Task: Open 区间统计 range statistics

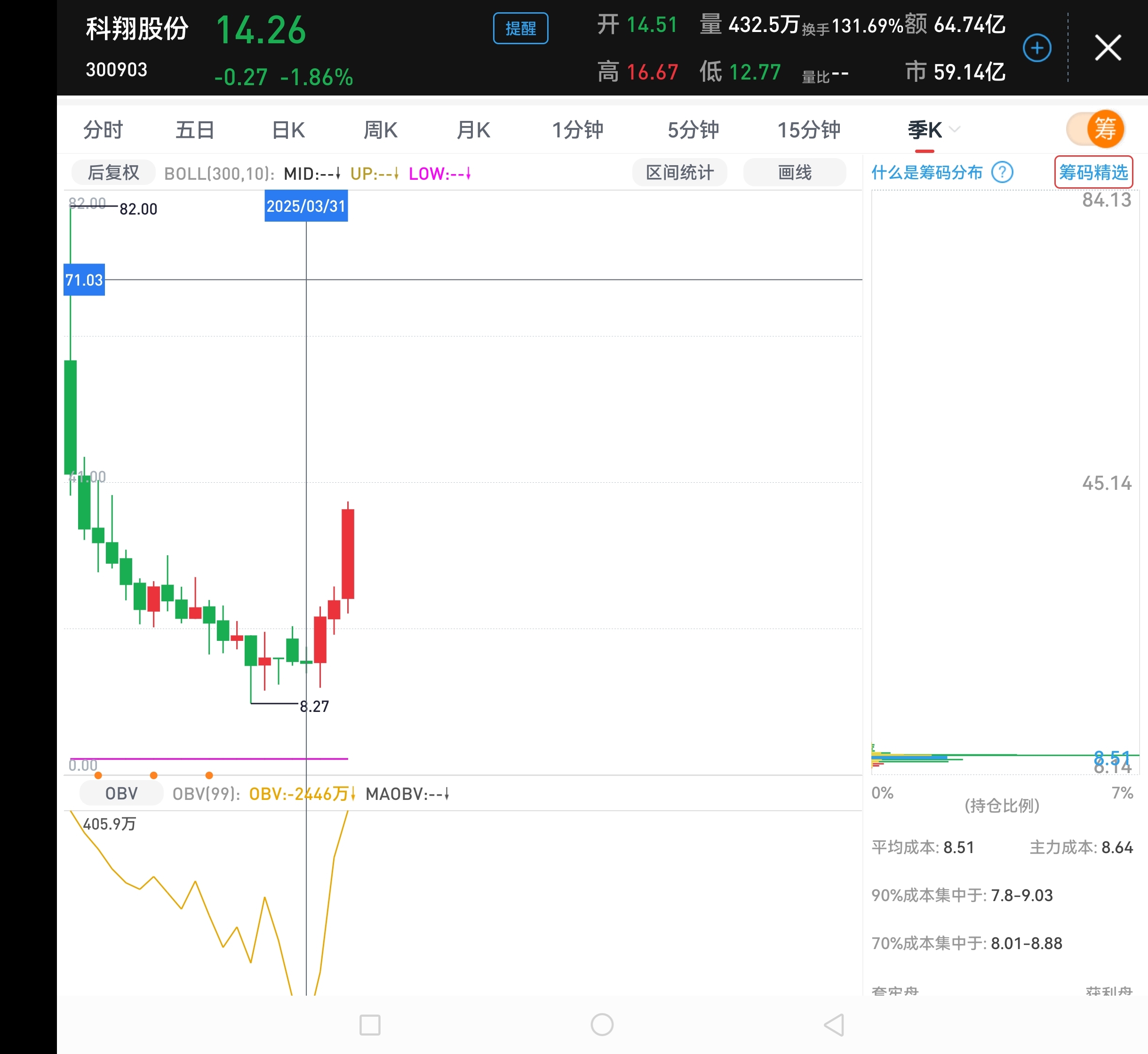Action: pyautogui.click(x=679, y=172)
